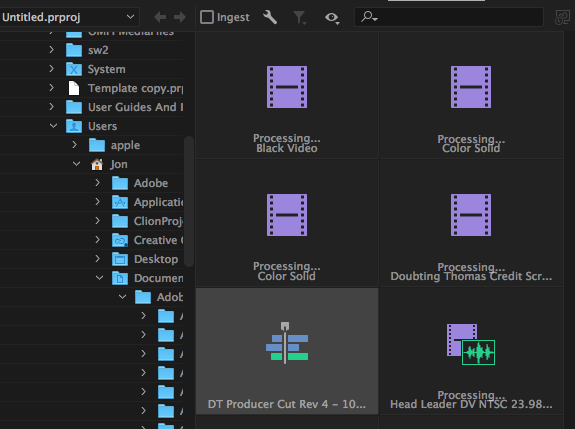Select the Applications folder icon
Image resolution: width=575 pixels, height=429 pixels.
[120, 202]
